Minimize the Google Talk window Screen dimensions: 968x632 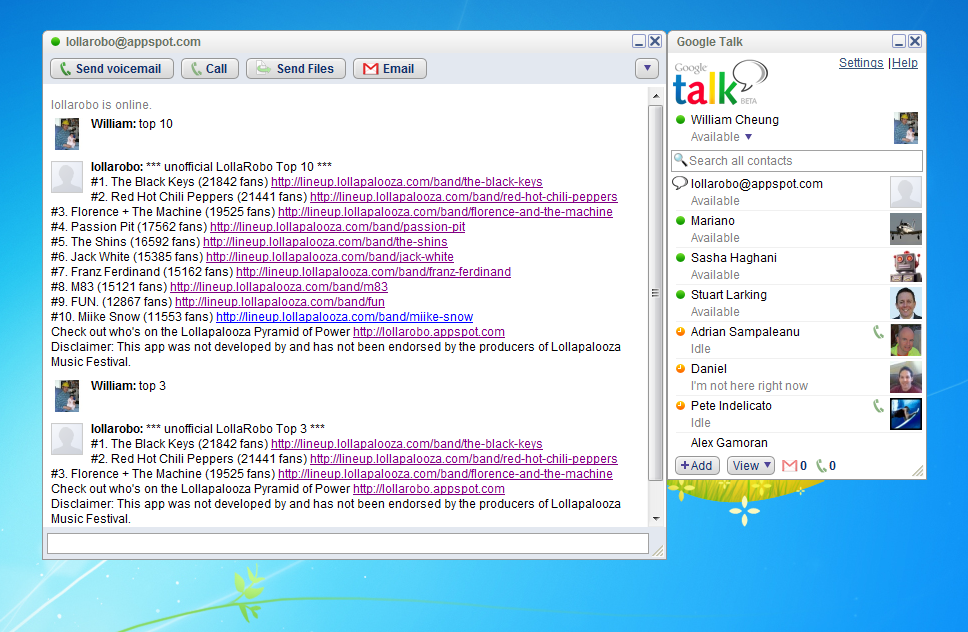click(x=899, y=41)
